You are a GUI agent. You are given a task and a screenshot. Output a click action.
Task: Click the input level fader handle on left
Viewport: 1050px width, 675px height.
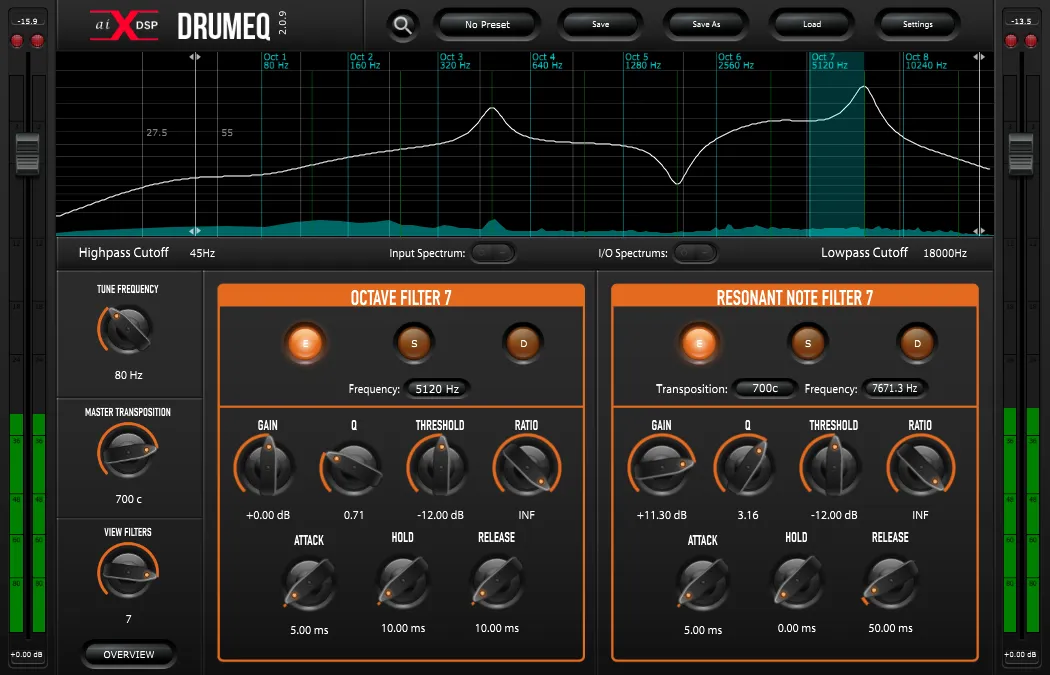pyautogui.click(x=27, y=154)
